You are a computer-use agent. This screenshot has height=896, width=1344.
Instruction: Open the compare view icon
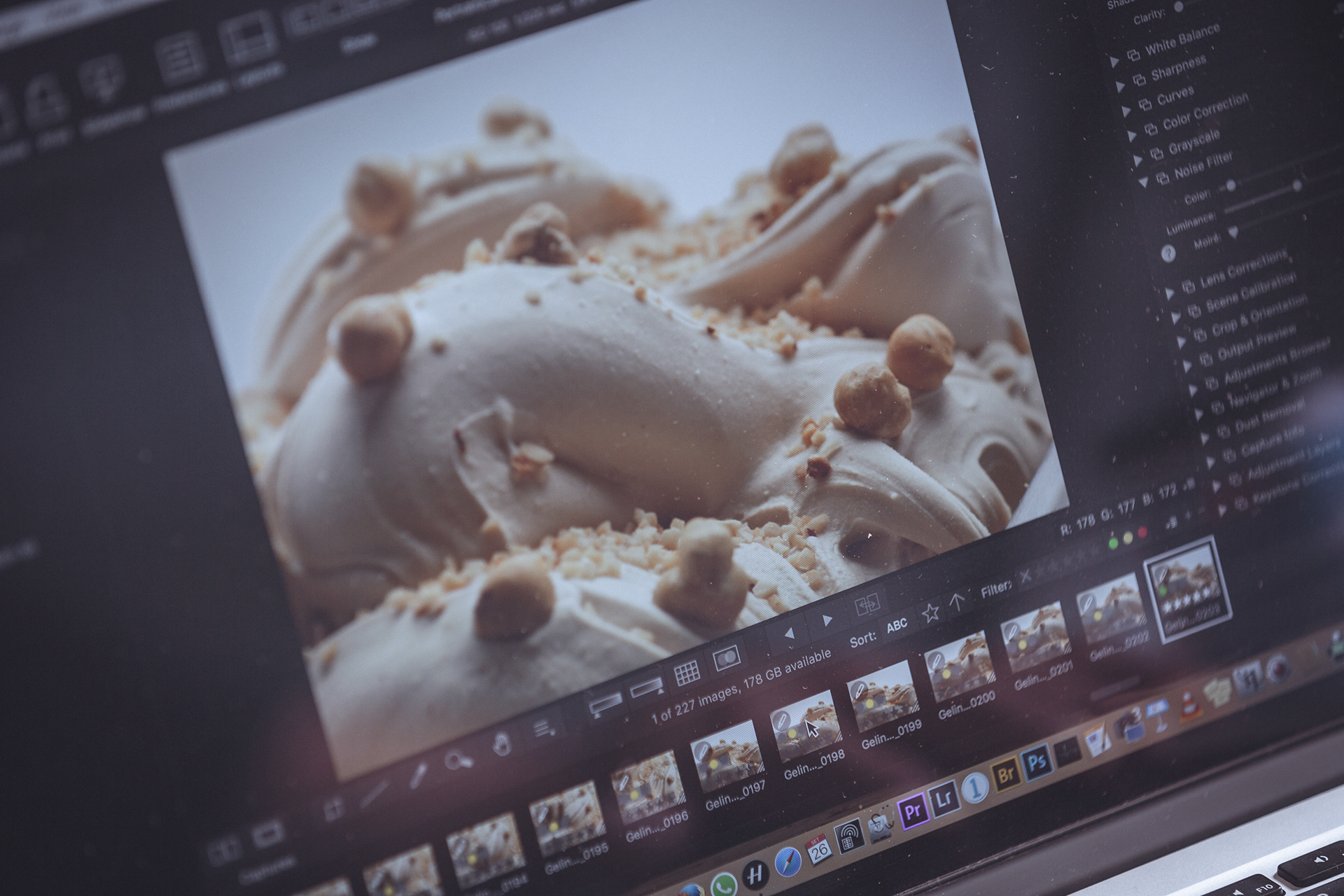pyautogui.click(x=868, y=603)
